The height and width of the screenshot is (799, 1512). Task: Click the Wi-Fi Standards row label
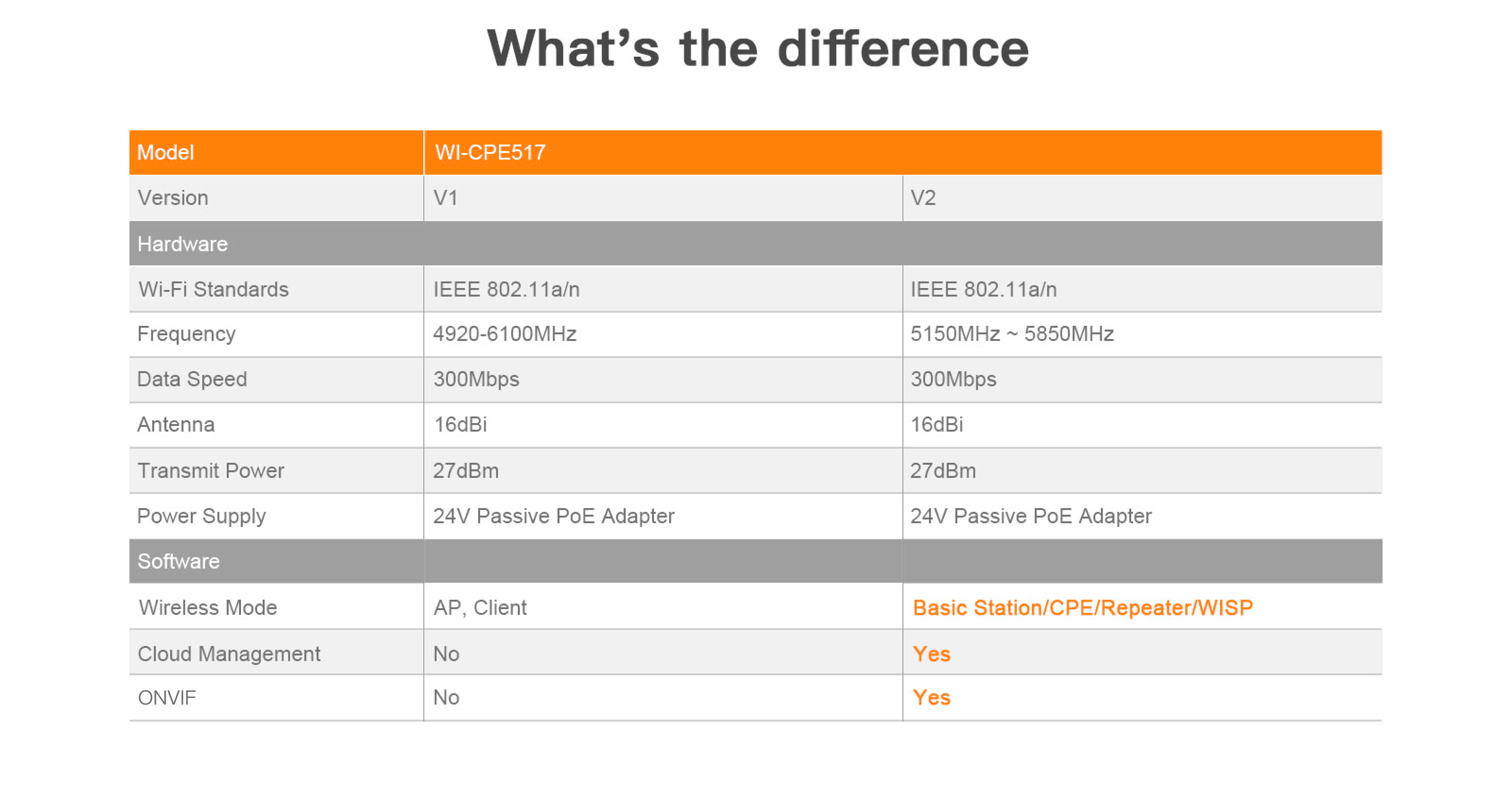[213, 289]
